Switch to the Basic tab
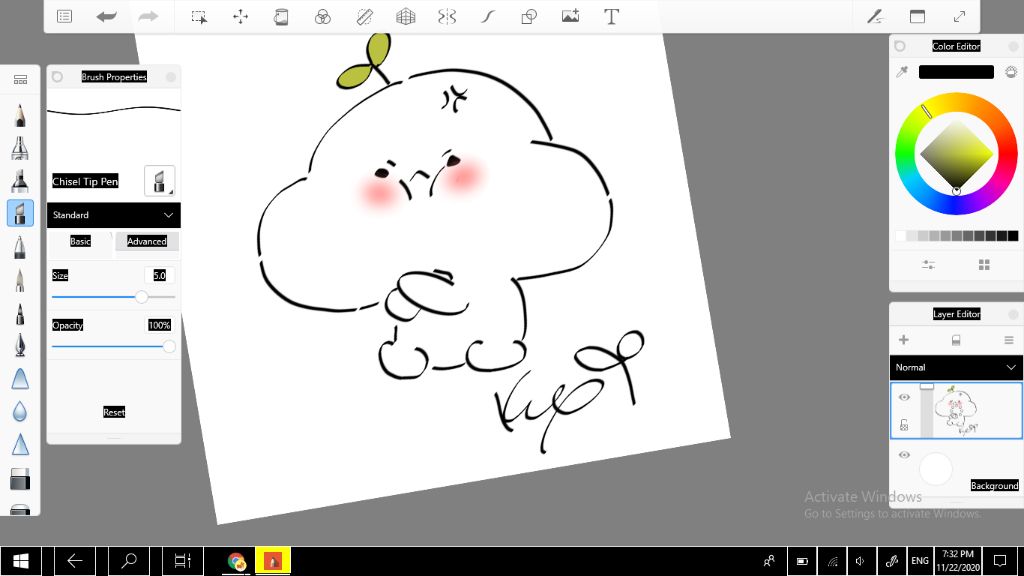 point(80,241)
